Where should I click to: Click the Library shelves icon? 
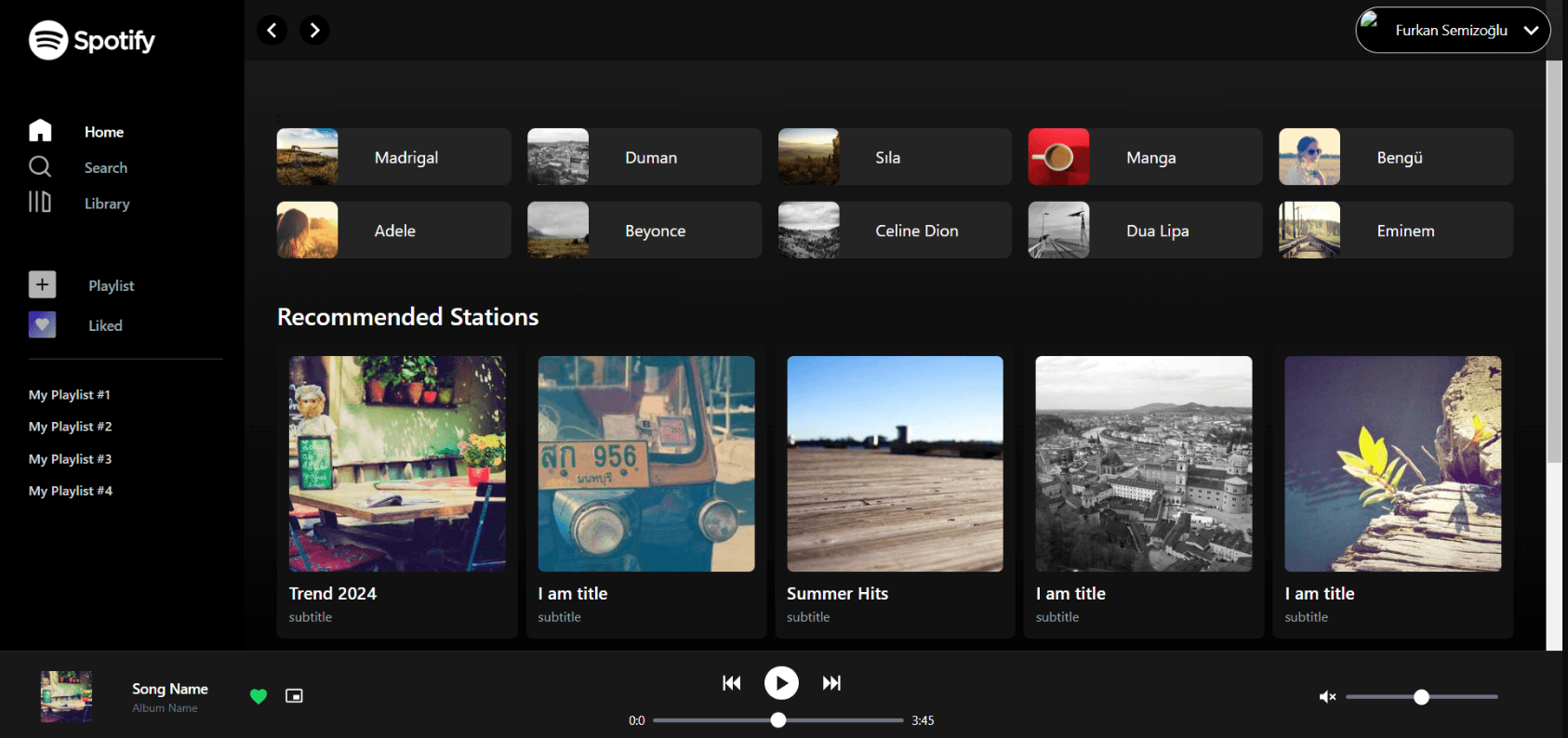(40, 202)
